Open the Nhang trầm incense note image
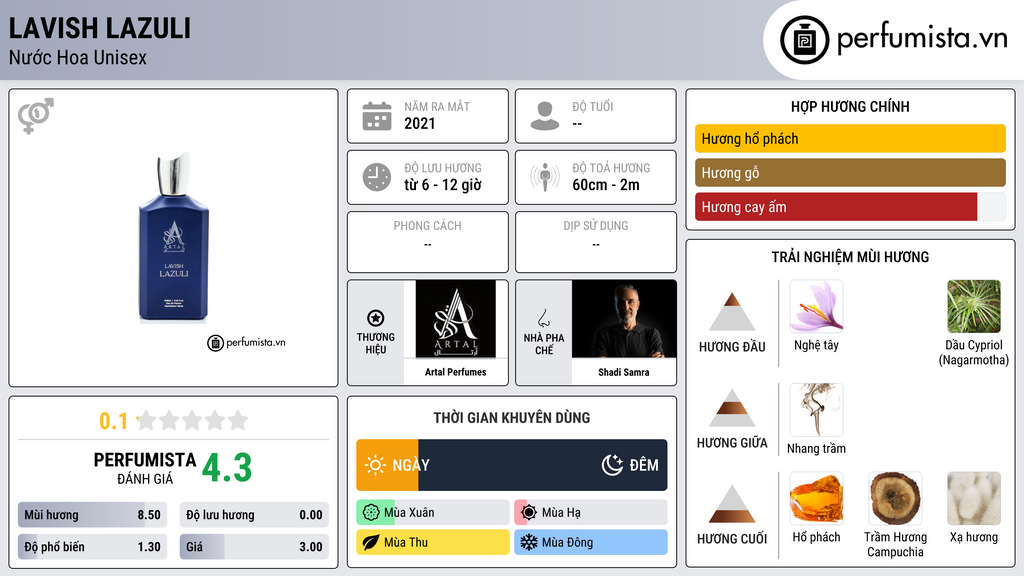Image resolution: width=1024 pixels, height=576 pixels. coord(816,409)
